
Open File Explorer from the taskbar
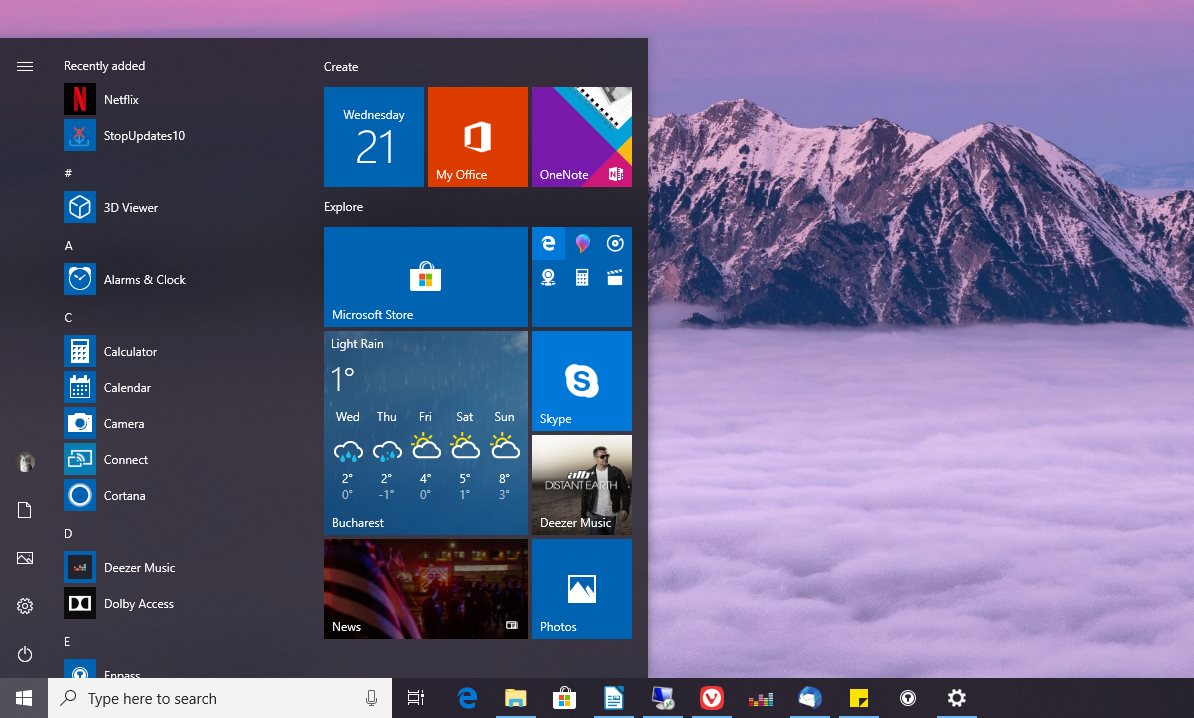516,698
